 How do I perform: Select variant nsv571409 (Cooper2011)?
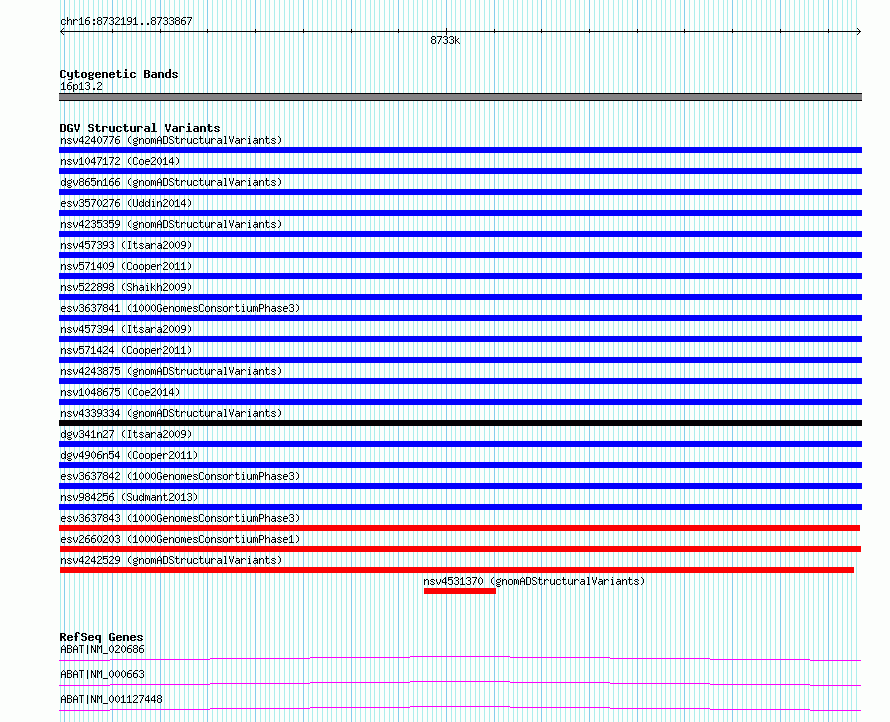(126, 266)
